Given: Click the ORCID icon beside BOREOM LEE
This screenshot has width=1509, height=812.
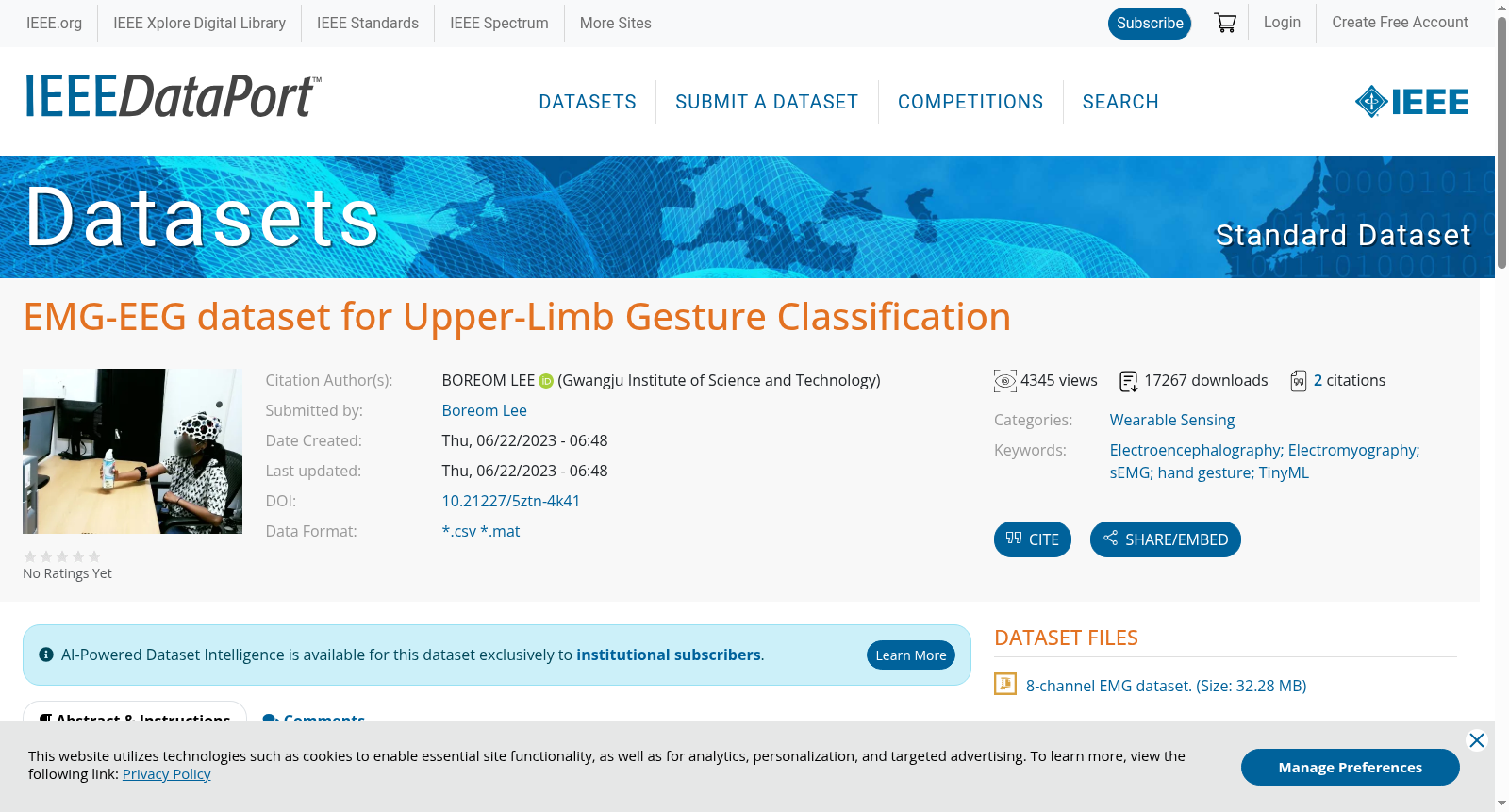Looking at the screenshot, I should [x=546, y=381].
